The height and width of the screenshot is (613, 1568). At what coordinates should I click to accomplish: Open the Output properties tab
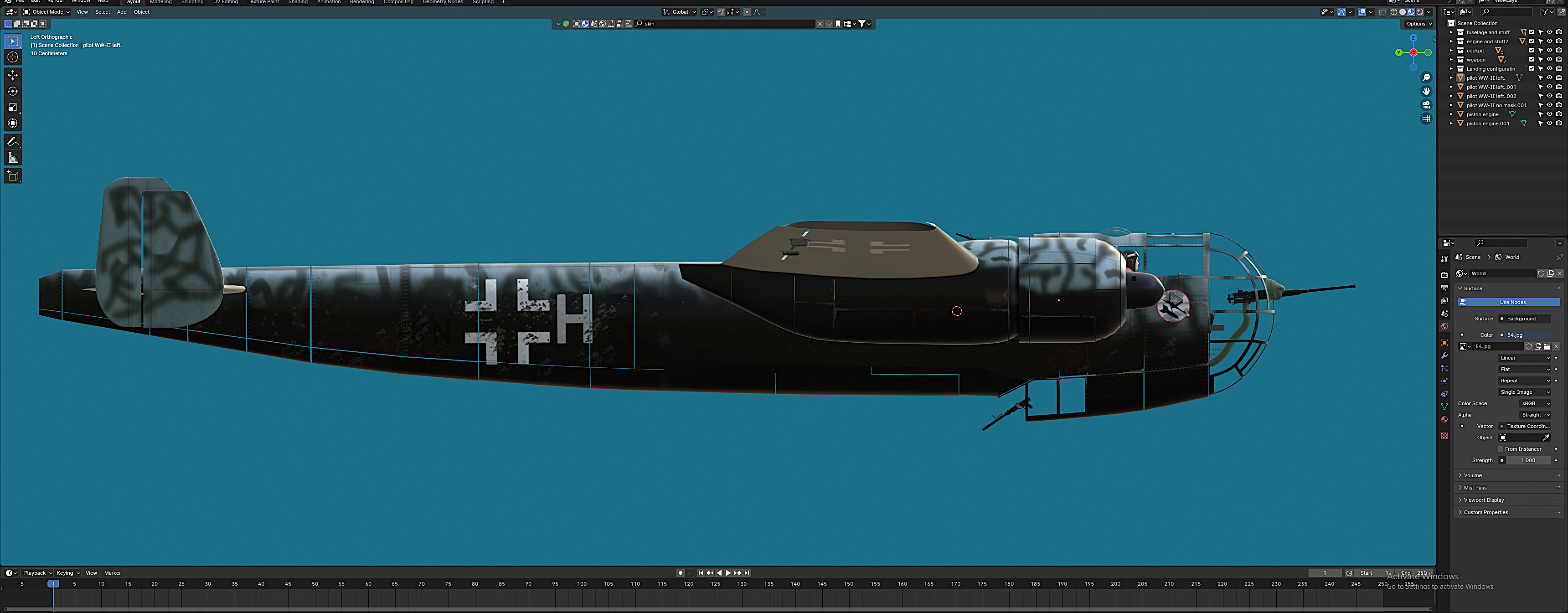(x=1444, y=288)
